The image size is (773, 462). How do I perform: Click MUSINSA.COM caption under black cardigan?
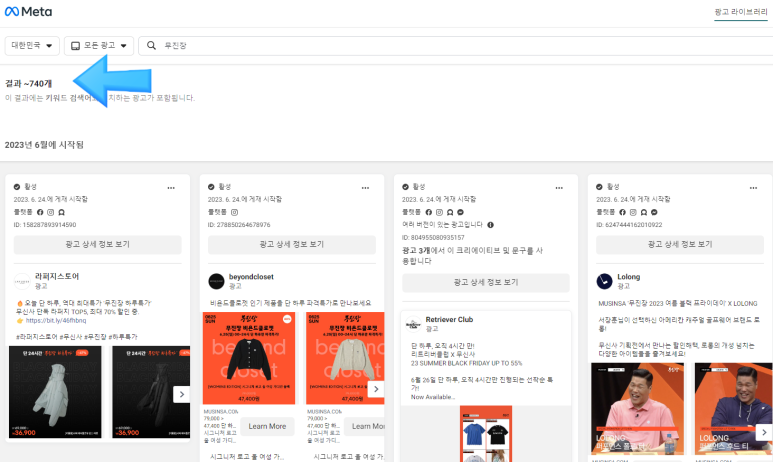coord(221,411)
